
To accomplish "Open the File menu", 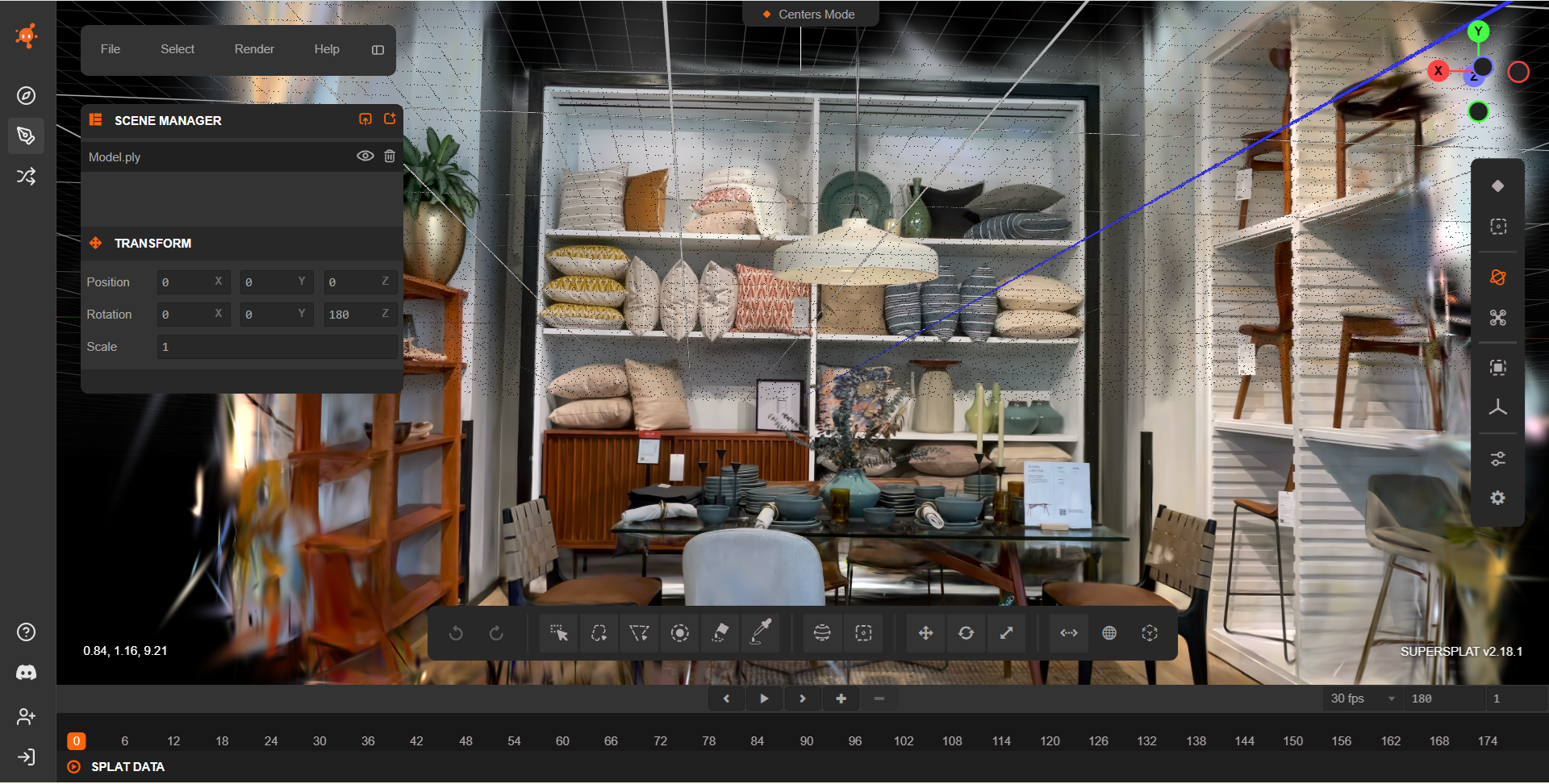I will 111,49.
